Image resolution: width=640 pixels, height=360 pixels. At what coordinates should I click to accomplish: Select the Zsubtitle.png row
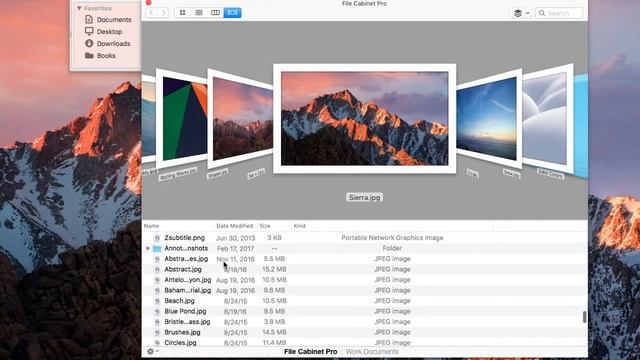tap(364, 238)
